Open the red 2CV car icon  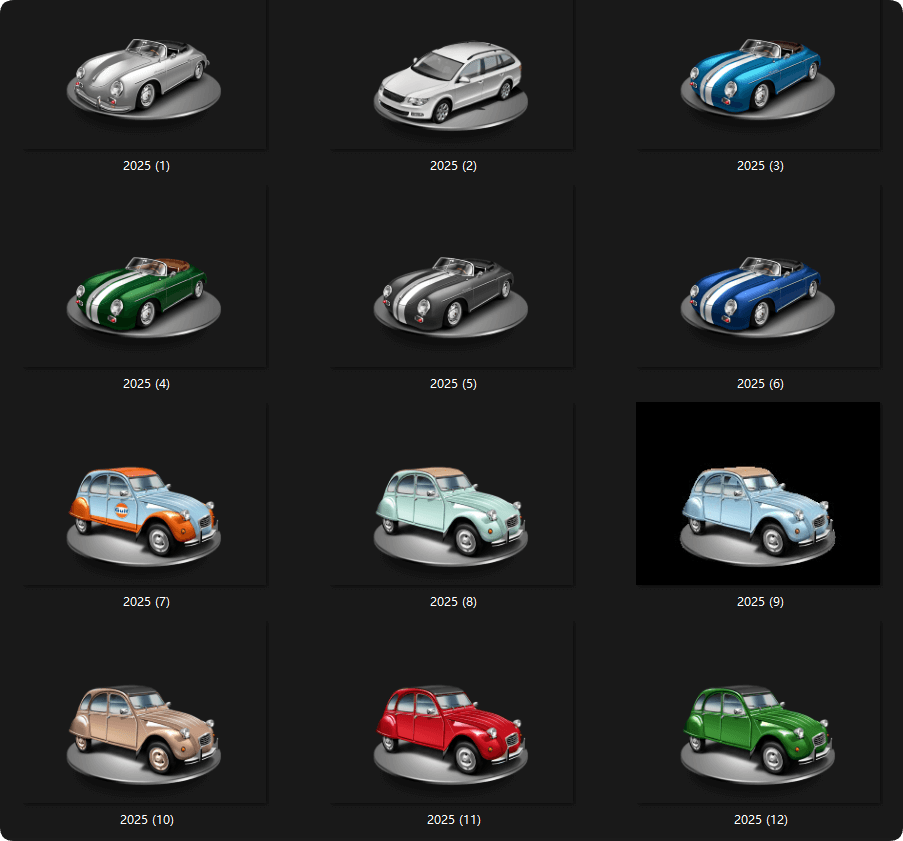click(452, 730)
